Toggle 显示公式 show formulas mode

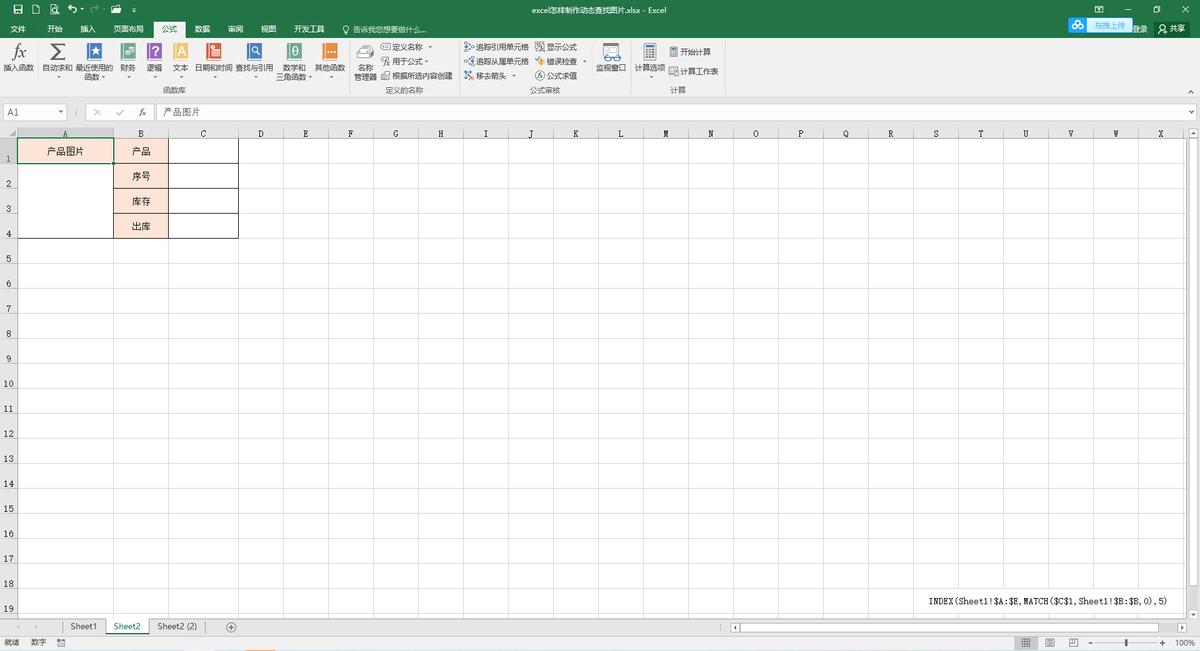[x=556, y=47]
